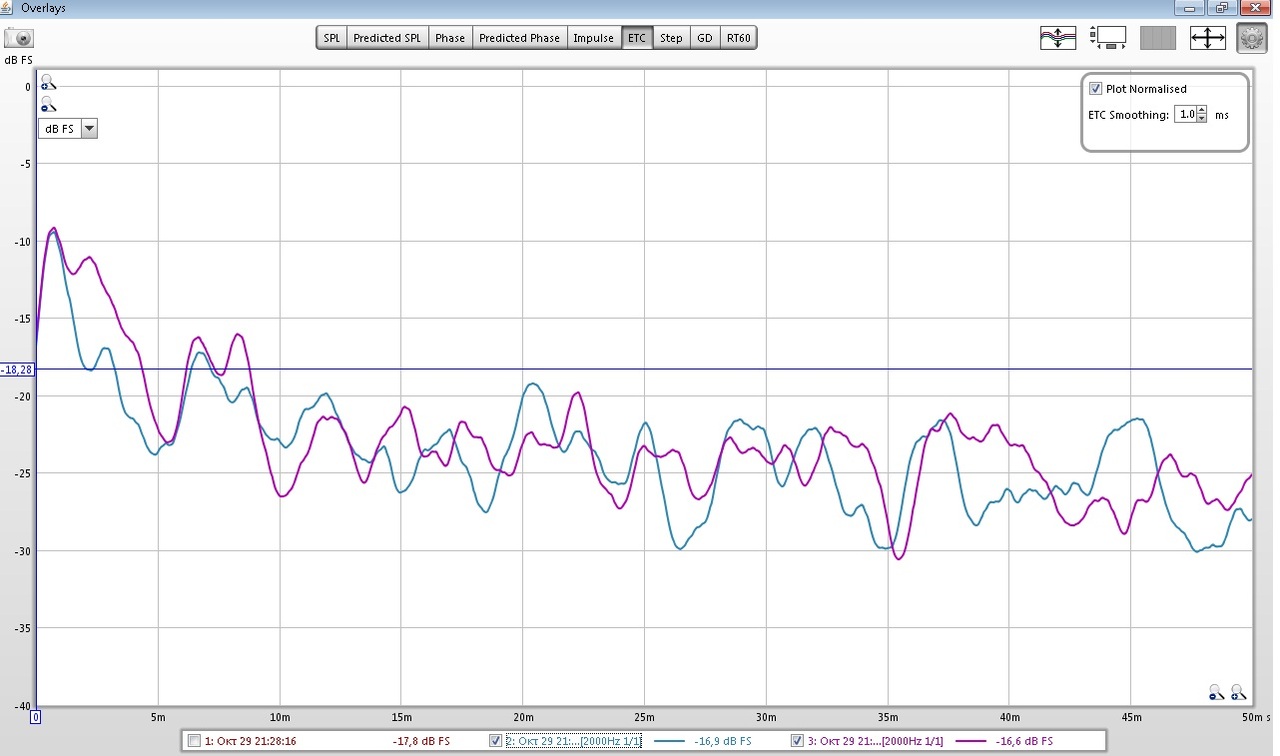This screenshot has height=756, width=1280.
Task: Switch to the SPL tab
Action: (x=332, y=38)
